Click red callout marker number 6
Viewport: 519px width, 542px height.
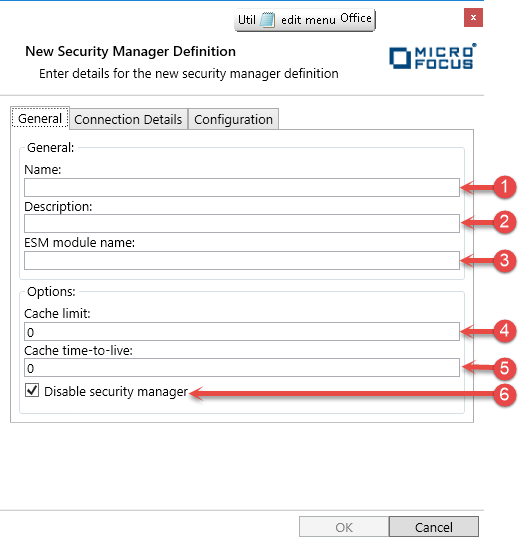tap(504, 394)
